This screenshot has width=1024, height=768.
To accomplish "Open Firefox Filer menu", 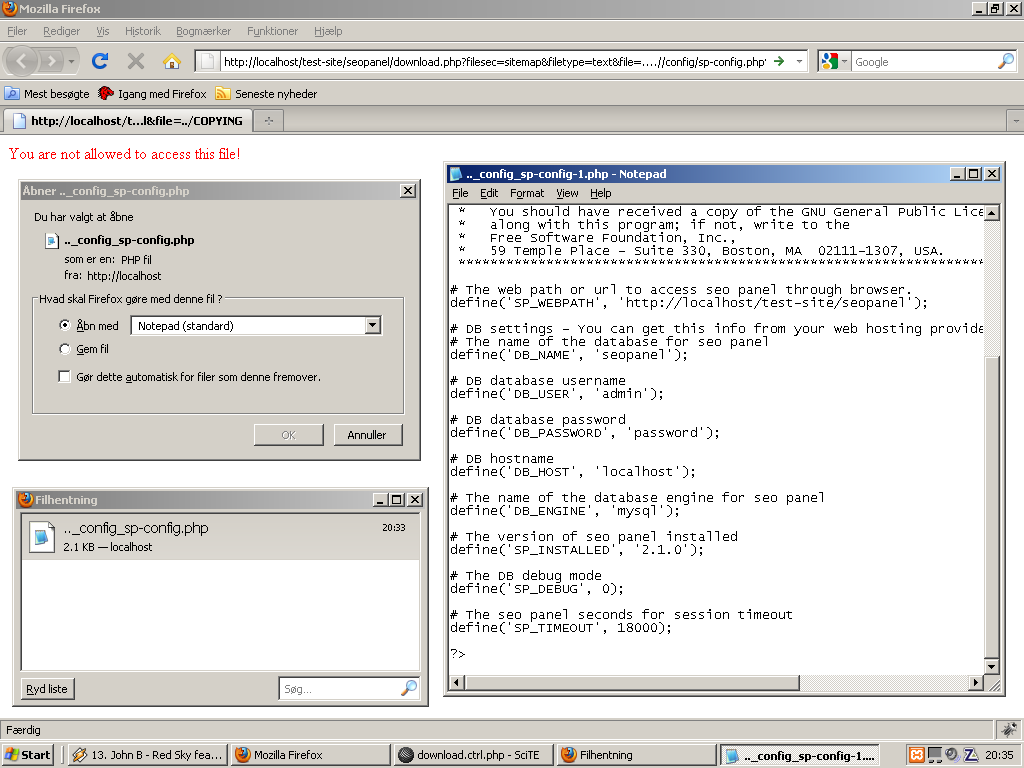I will point(17,31).
